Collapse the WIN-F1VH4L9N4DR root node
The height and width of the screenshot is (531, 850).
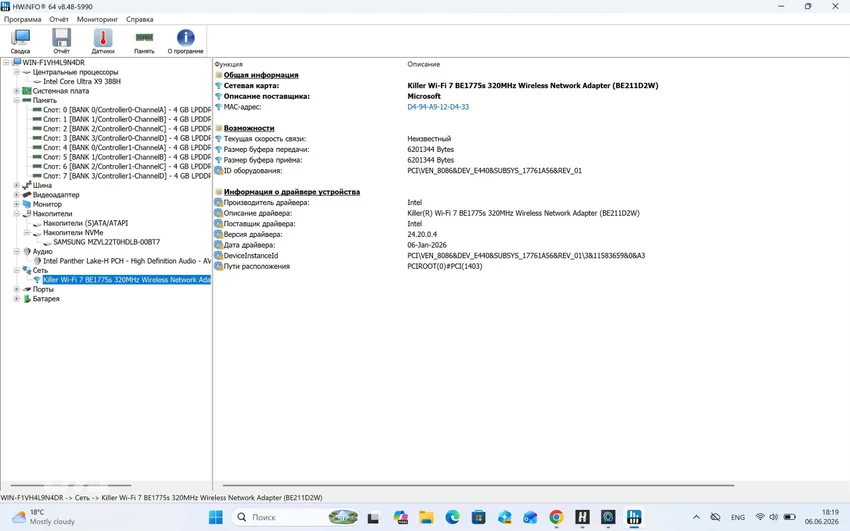(7, 62)
